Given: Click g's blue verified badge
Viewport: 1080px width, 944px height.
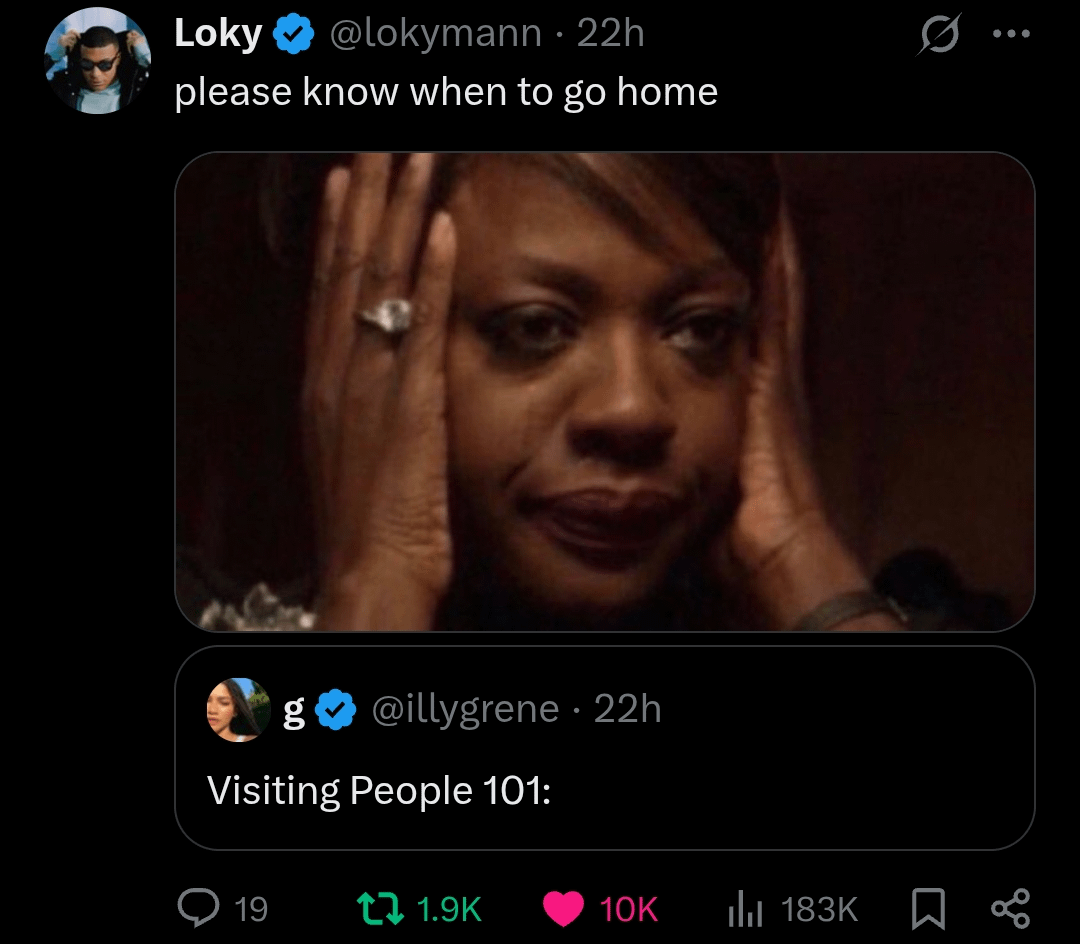Looking at the screenshot, I should point(336,709).
